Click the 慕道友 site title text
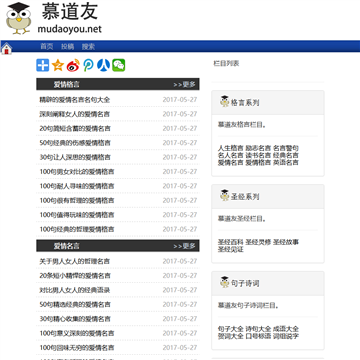 [x=70, y=11]
